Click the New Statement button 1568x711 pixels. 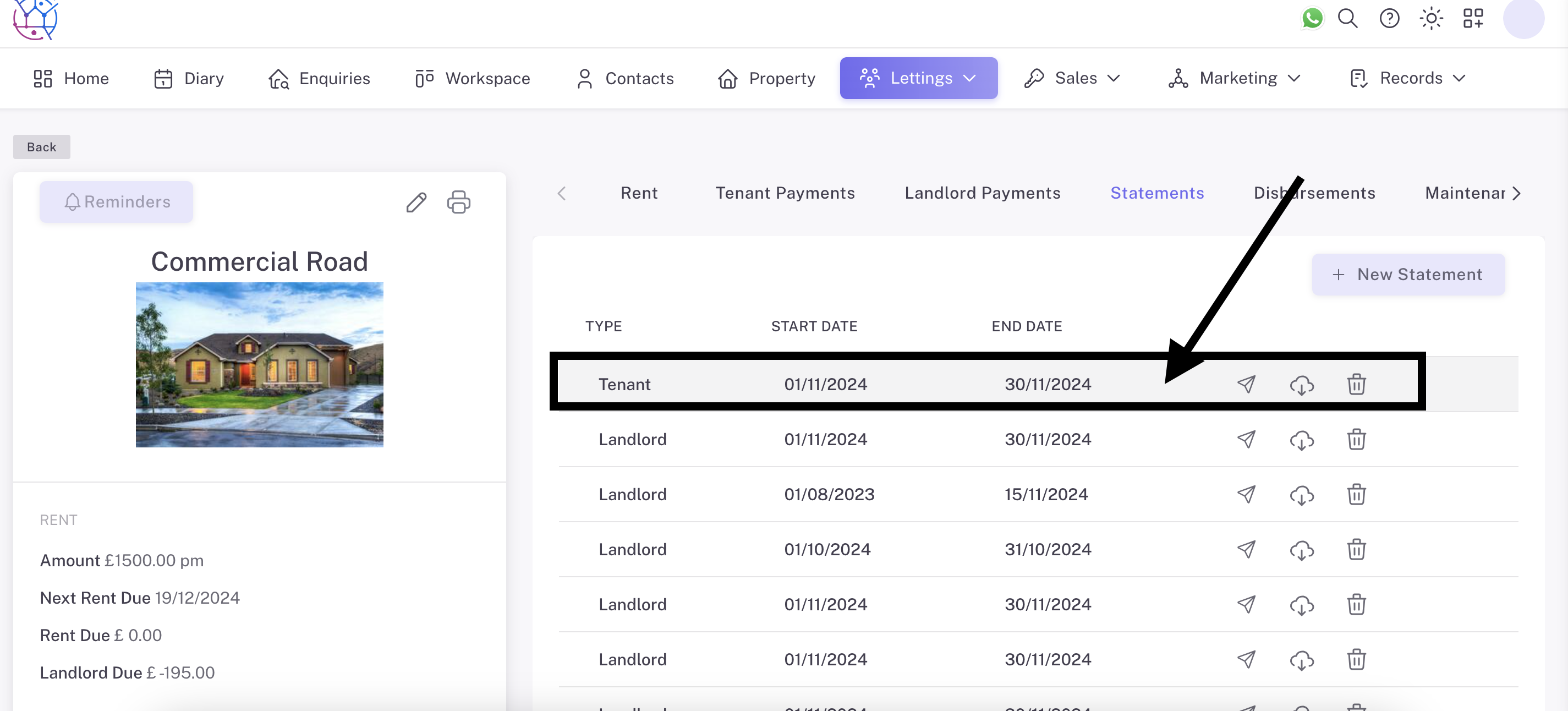[1408, 275]
